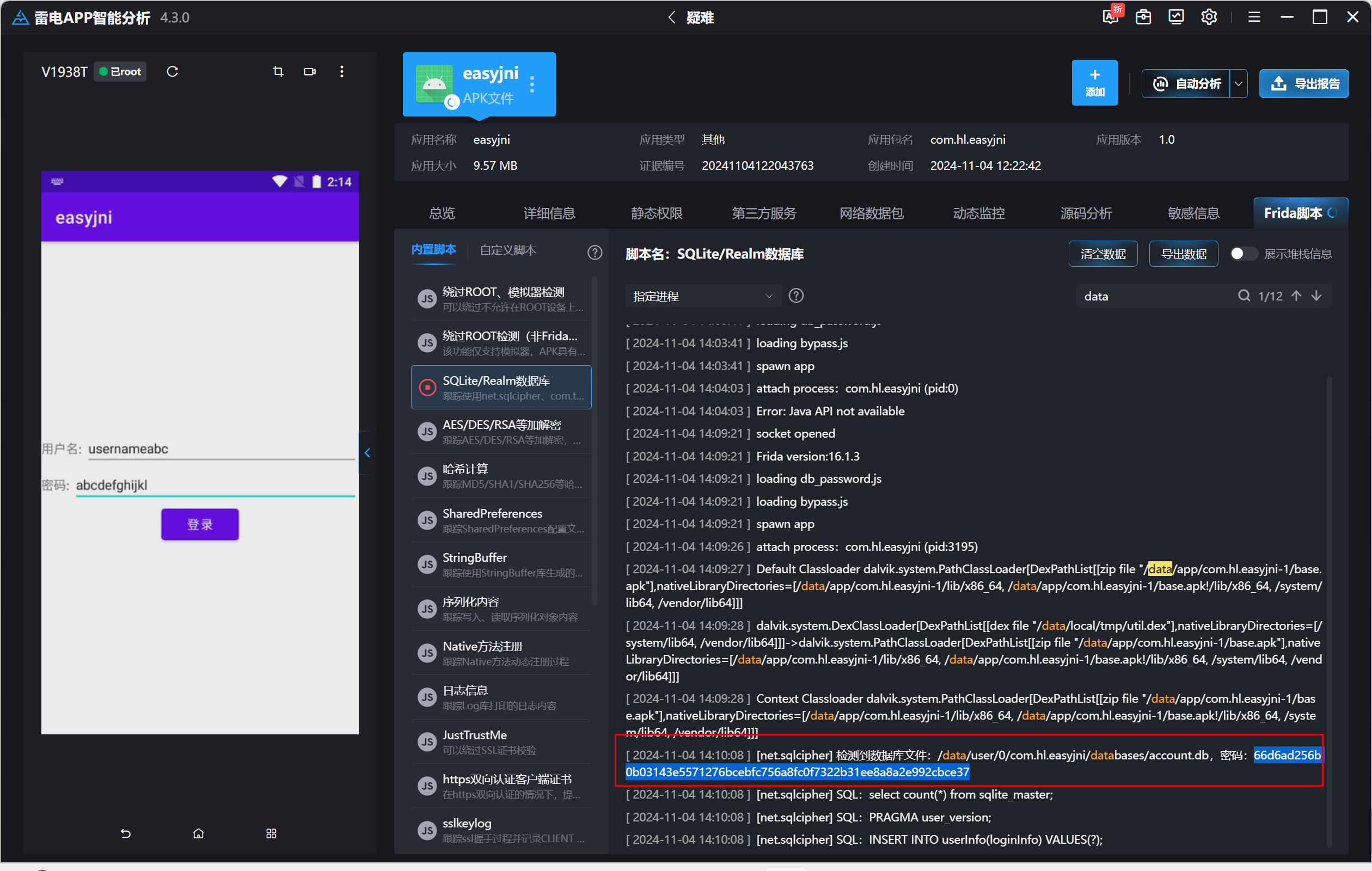Jump to next search match arrow
Image resolution: width=1372 pixels, height=871 pixels.
click(1316, 296)
